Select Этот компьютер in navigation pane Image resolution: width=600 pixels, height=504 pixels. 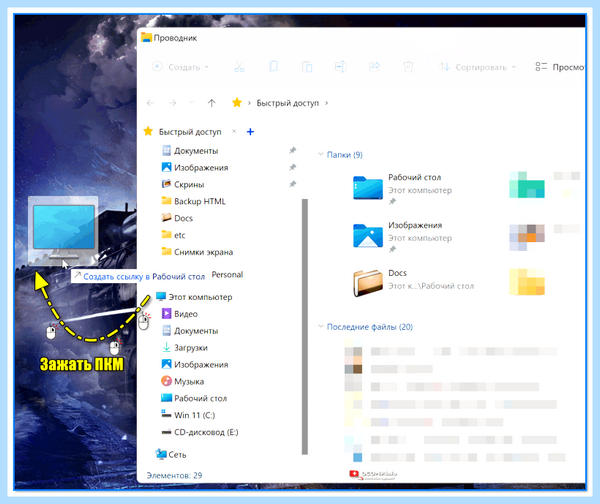(x=200, y=297)
